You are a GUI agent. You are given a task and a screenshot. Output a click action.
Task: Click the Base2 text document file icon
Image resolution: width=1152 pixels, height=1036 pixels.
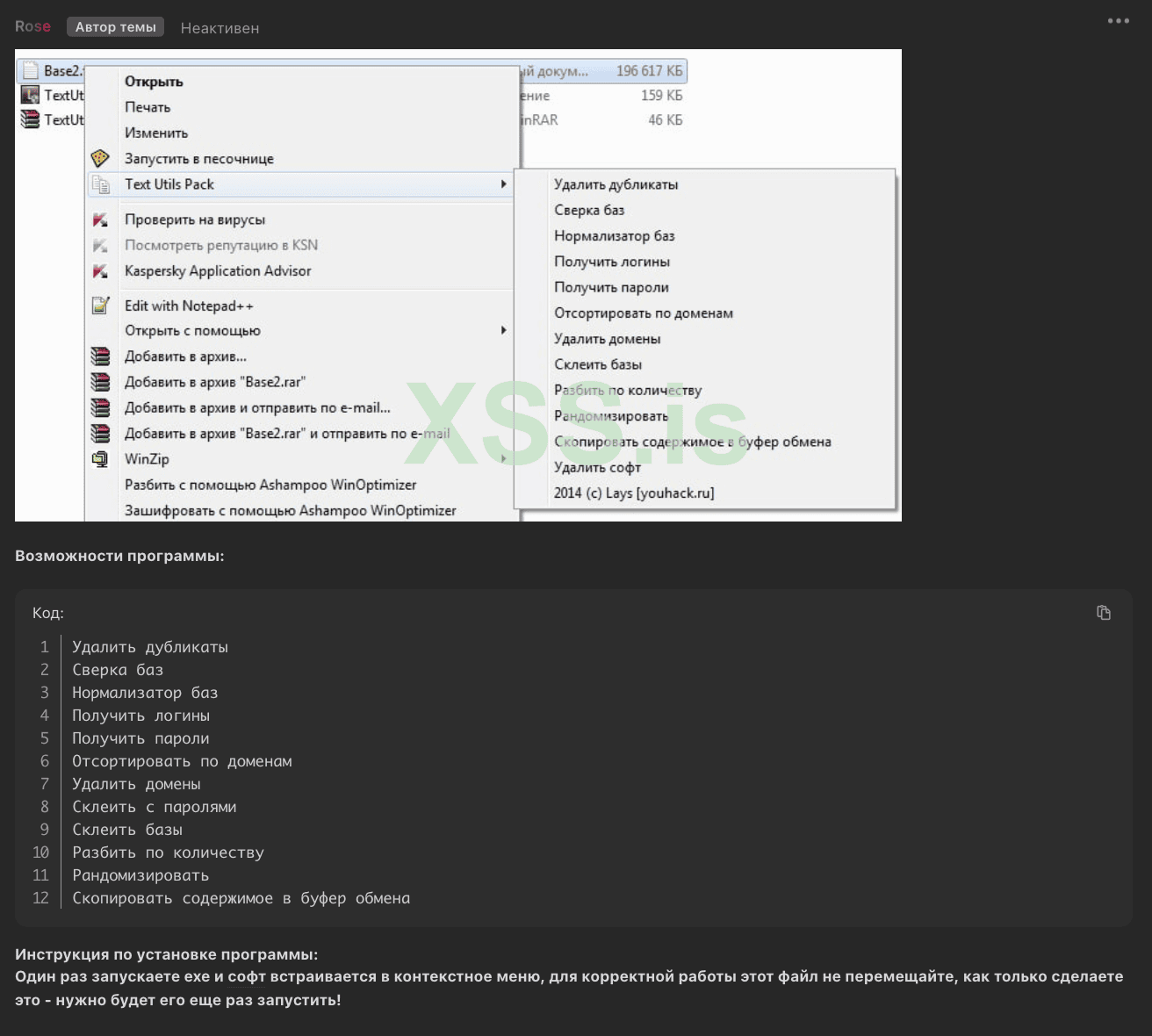(x=31, y=69)
